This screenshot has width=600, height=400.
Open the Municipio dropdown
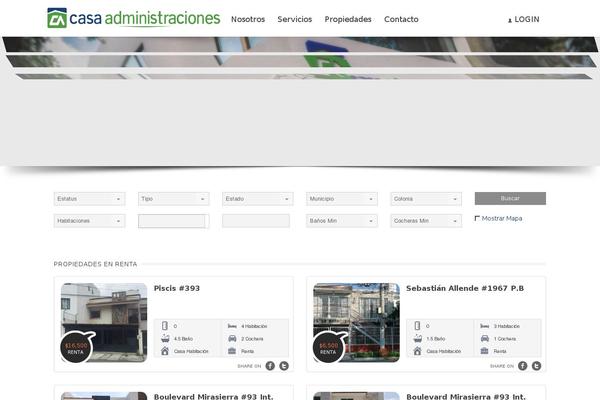click(342, 199)
